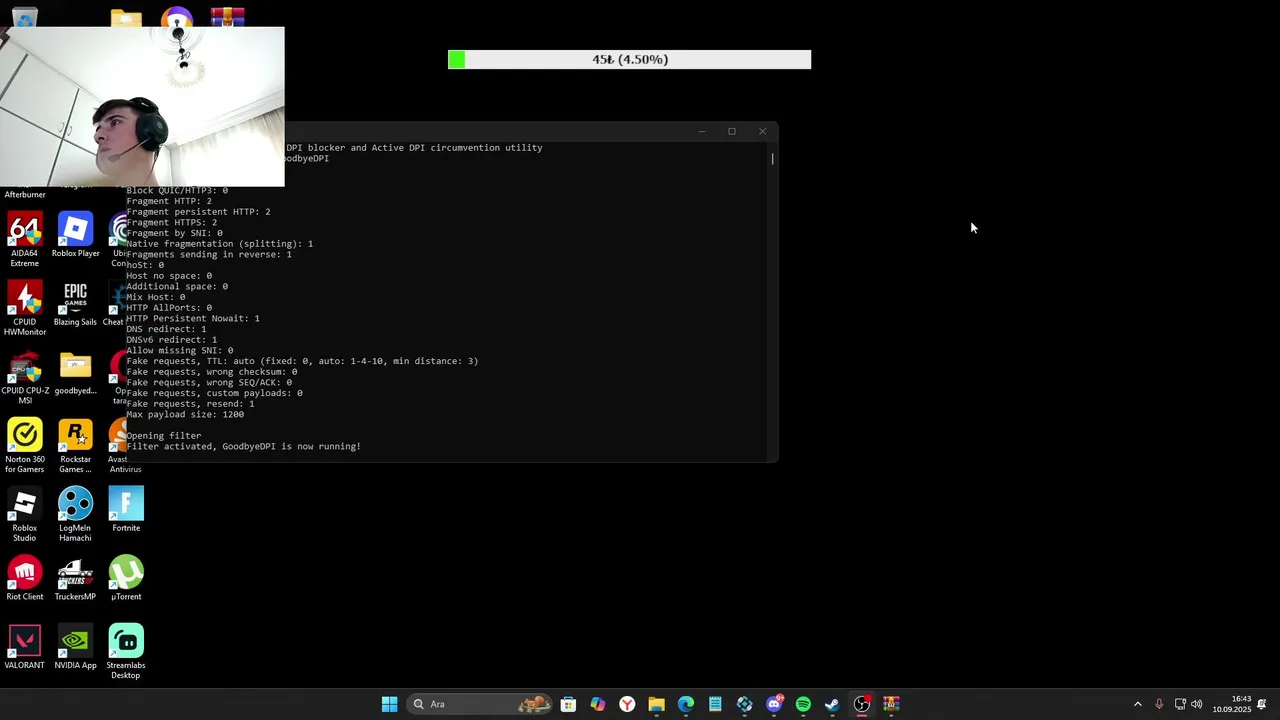Viewport: 1280px width, 720px height.
Task: Open CPUID CPU-Z MSI shortcut
Action: pos(25,377)
